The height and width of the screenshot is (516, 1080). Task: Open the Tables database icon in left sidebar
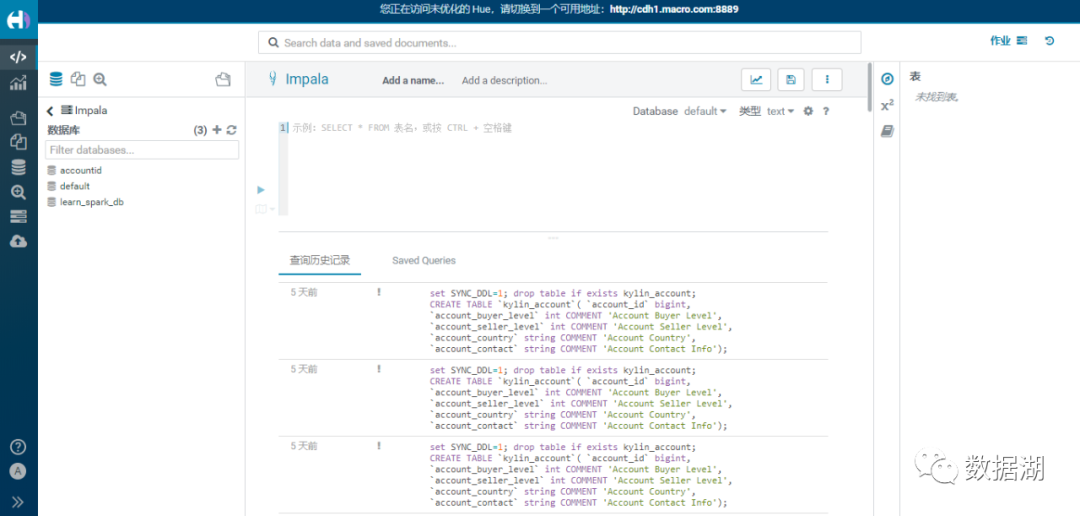[19, 167]
